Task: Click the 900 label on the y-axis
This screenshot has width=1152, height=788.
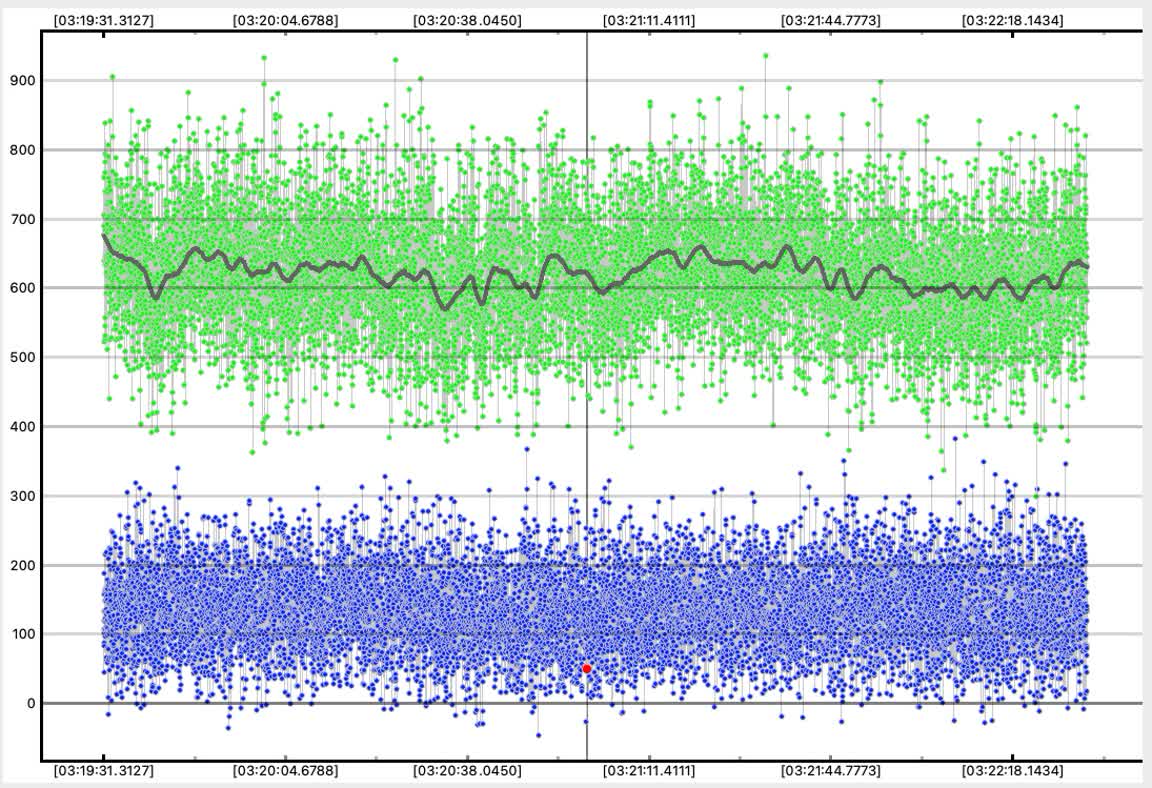Action: click(20, 81)
